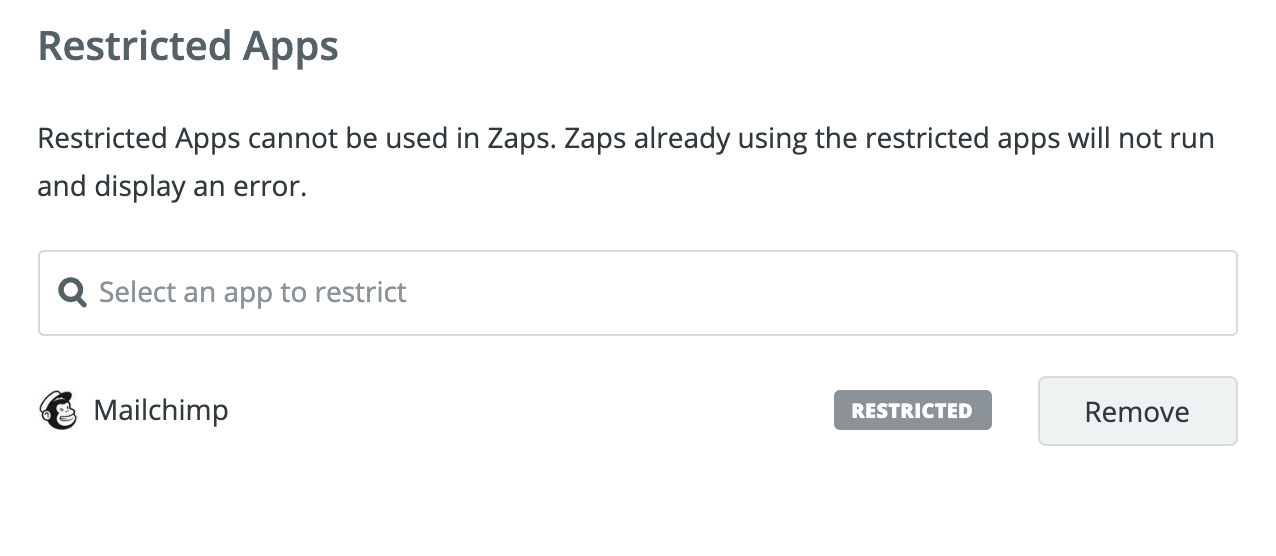Select the Mailchimp app name label
Image resolution: width=1276 pixels, height=556 pixels.
point(161,410)
